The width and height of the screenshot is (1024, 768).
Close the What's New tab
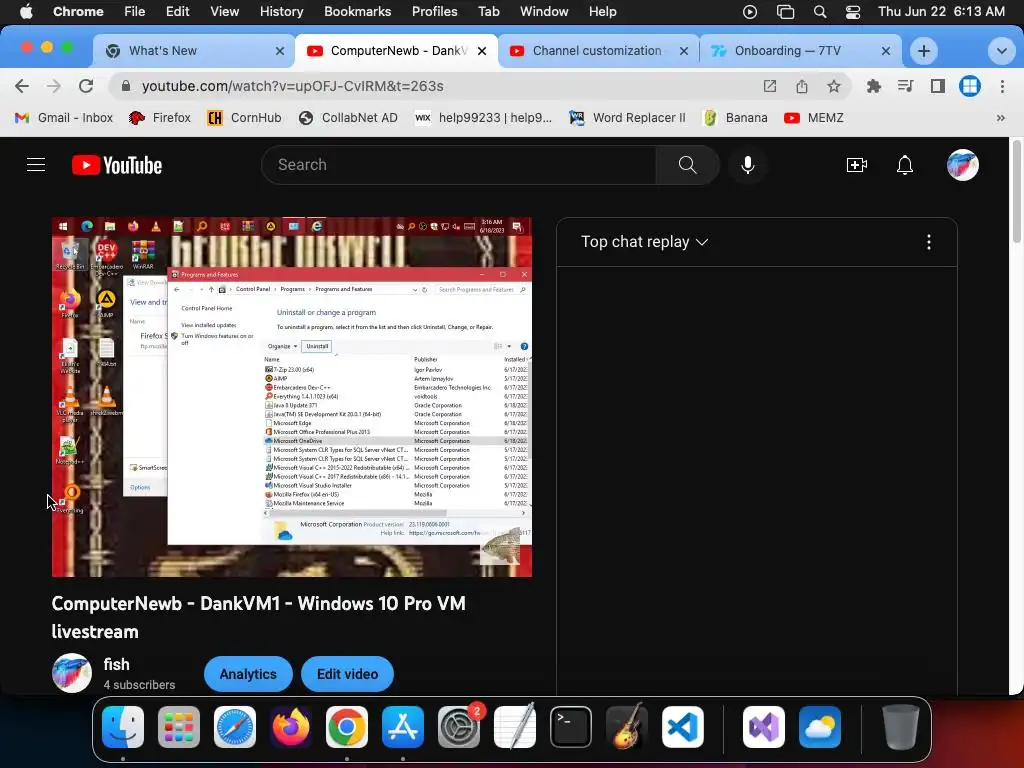(x=280, y=51)
